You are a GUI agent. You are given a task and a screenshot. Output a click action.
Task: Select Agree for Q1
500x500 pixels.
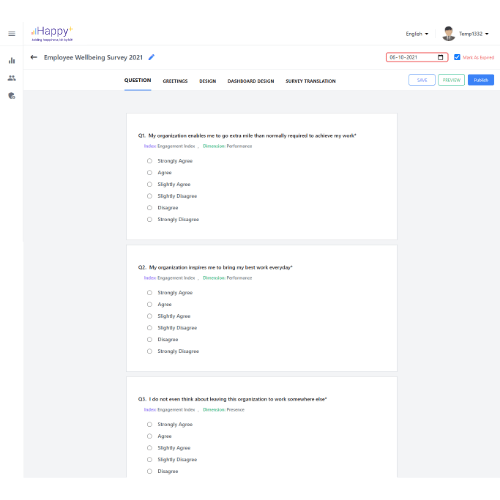click(x=149, y=173)
